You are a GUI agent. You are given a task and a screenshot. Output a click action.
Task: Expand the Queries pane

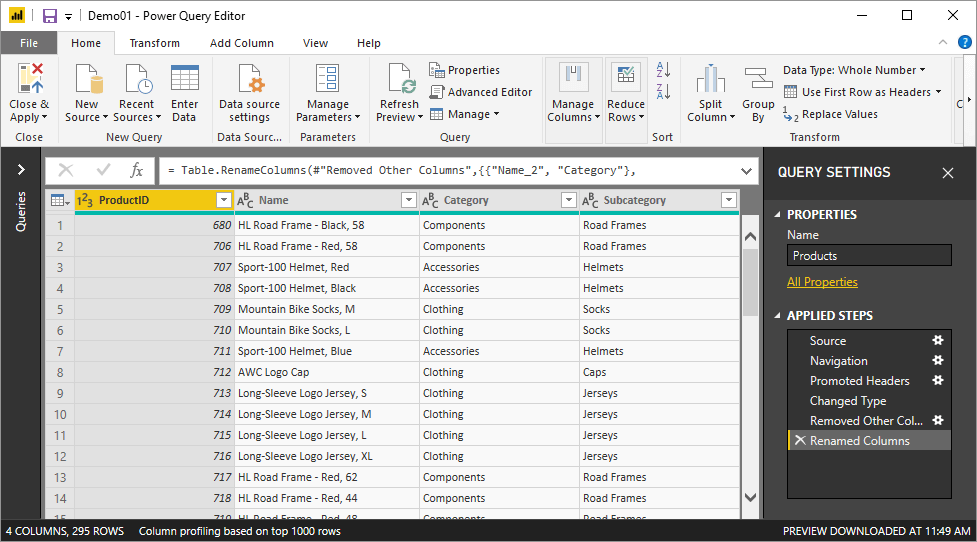click(21, 169)
